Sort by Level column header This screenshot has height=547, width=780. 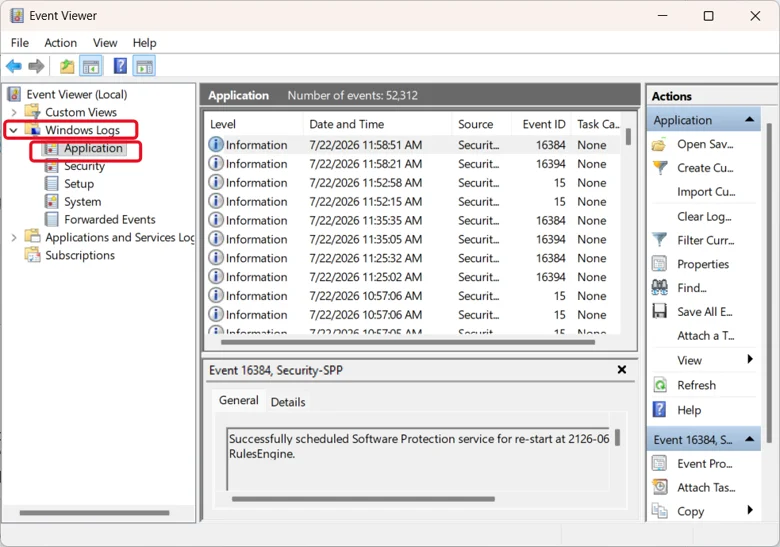[254, 124]
